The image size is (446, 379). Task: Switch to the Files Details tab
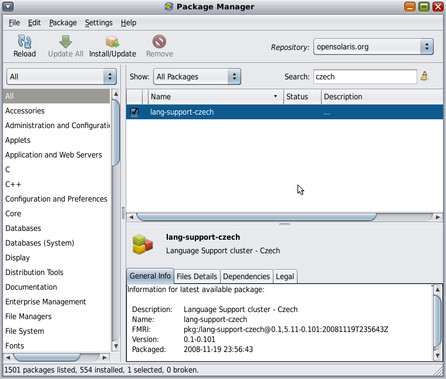pyautogui.click(x=197, y=276)
